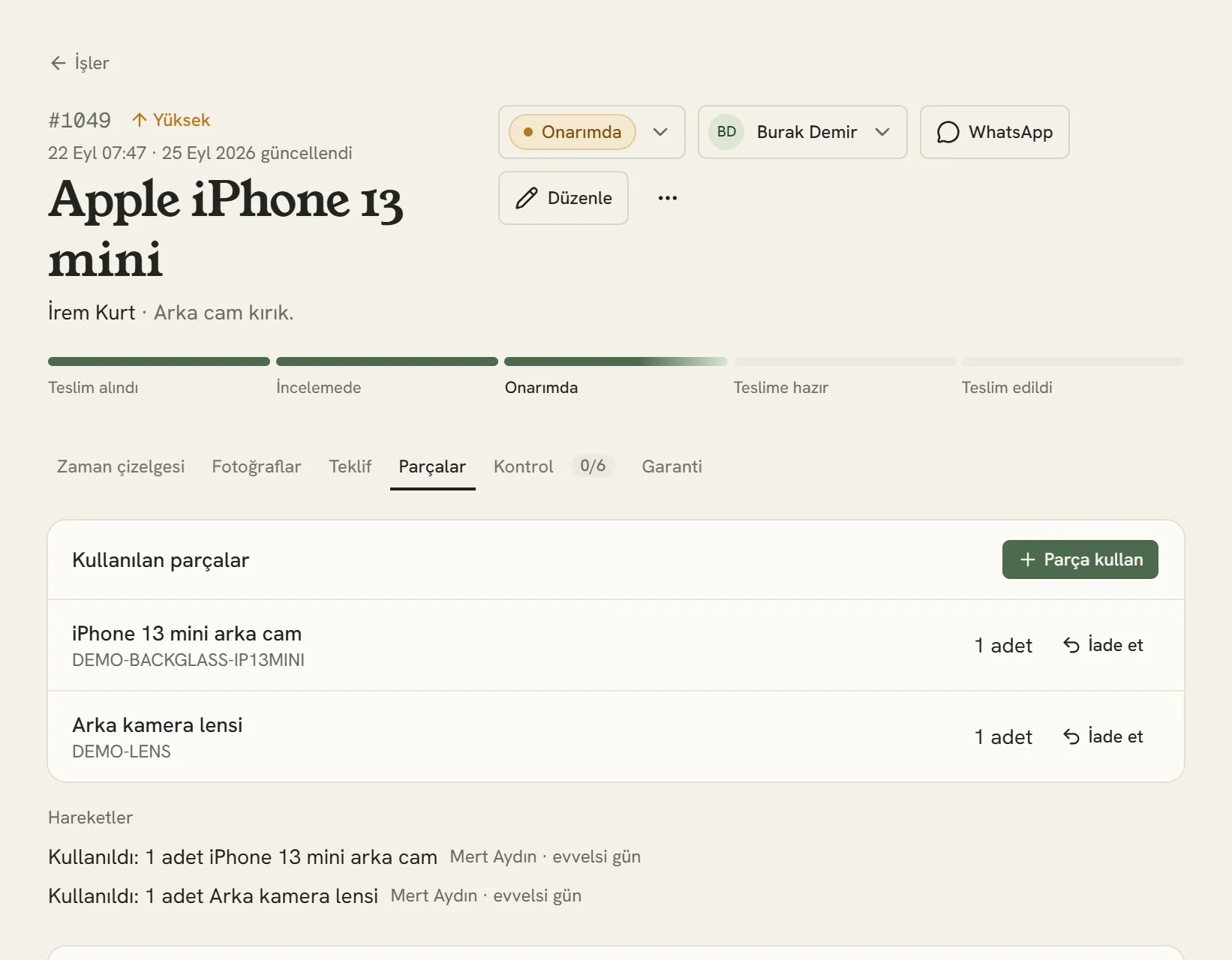Screen dimensions: 1232x960
Task: Click the customer name İrem Kurt
Action: pos(92,312)
